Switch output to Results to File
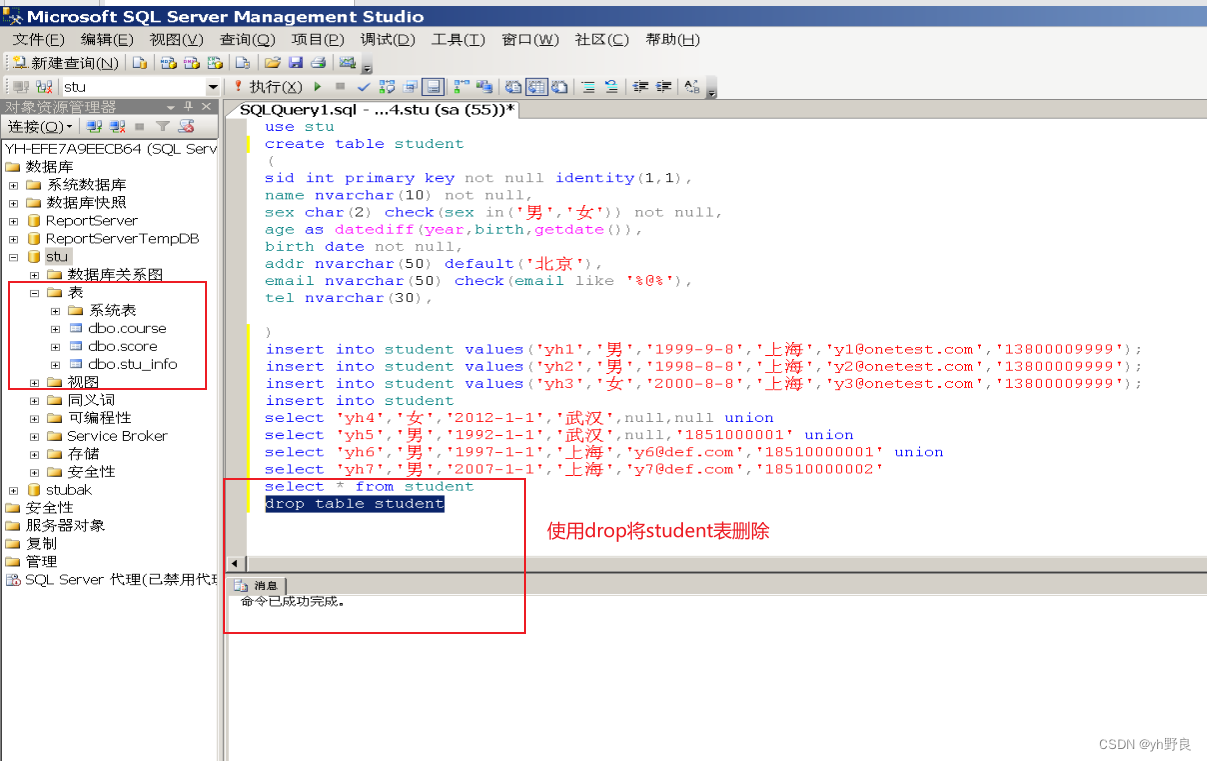Image resolution: width=1207 pixels, height=761 pixels. point(560,87)
